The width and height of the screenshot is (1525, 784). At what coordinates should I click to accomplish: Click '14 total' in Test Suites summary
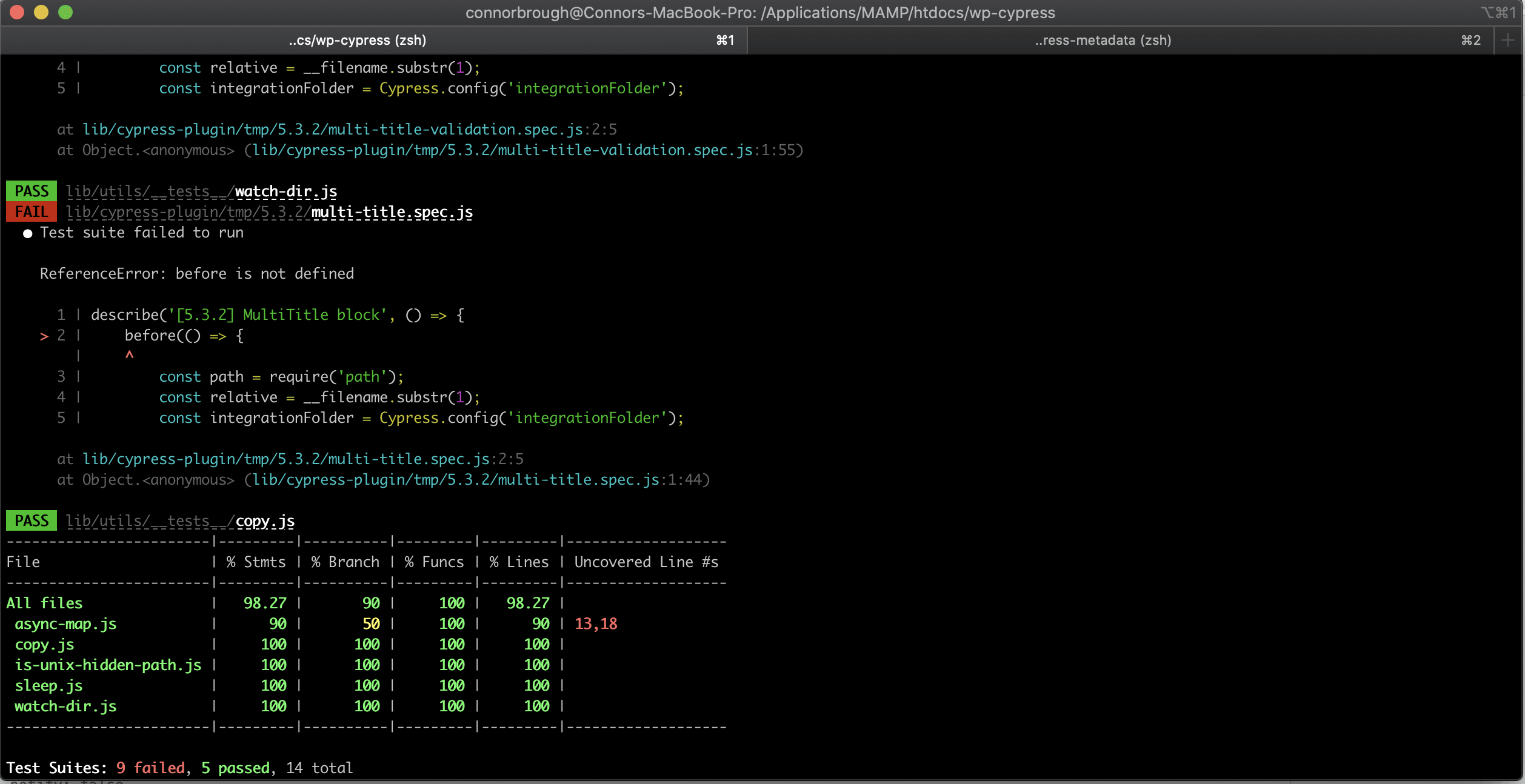click(319, 768)
